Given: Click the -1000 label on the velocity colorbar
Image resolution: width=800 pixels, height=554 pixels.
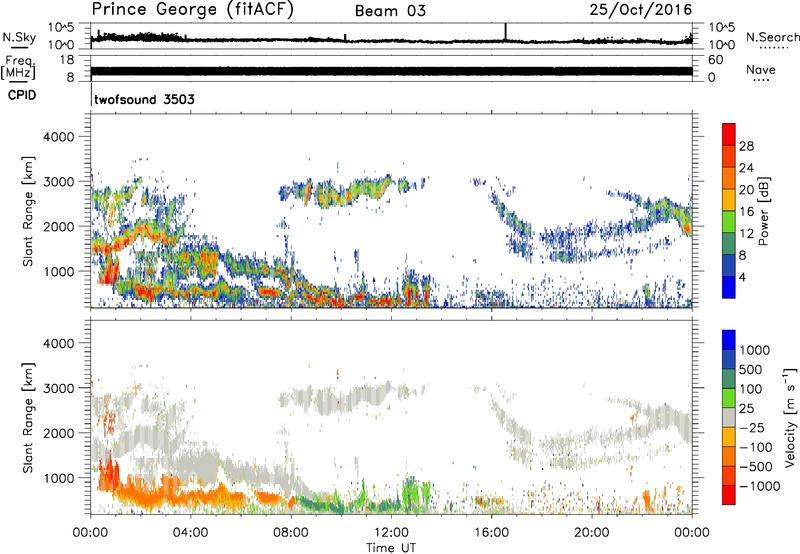Looking at the screenshot, I should 759,486.
